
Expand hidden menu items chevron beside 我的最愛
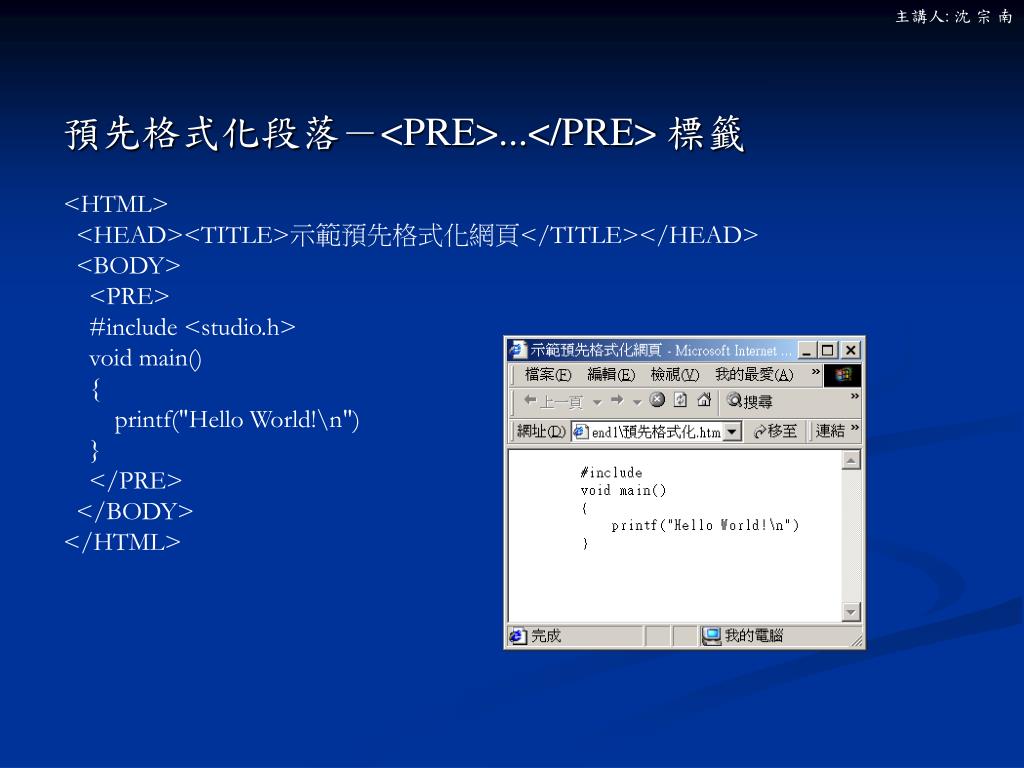pos(815,372)
